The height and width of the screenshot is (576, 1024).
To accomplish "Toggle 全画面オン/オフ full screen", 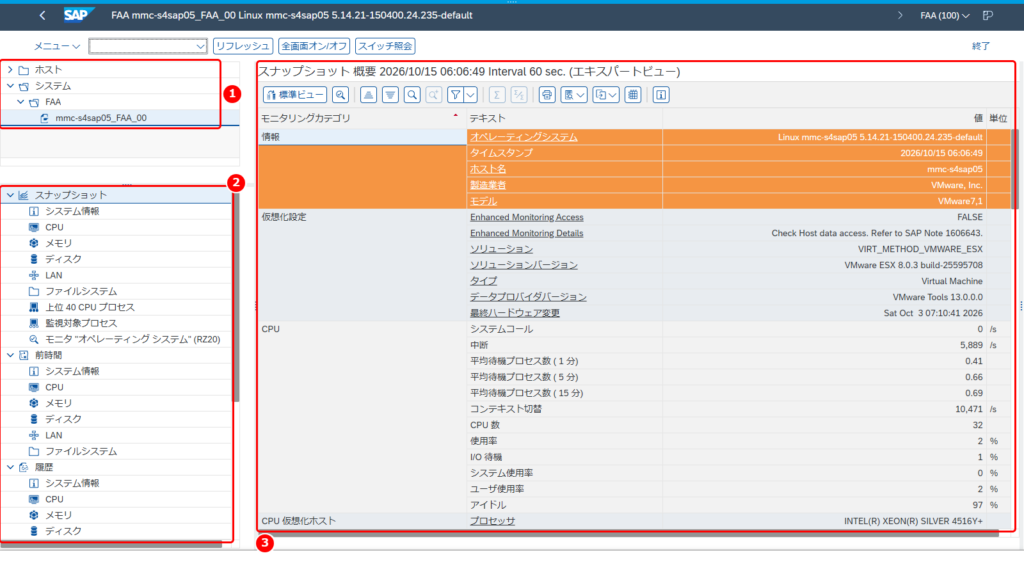I will pyautogui.click(x=314, y=46).
